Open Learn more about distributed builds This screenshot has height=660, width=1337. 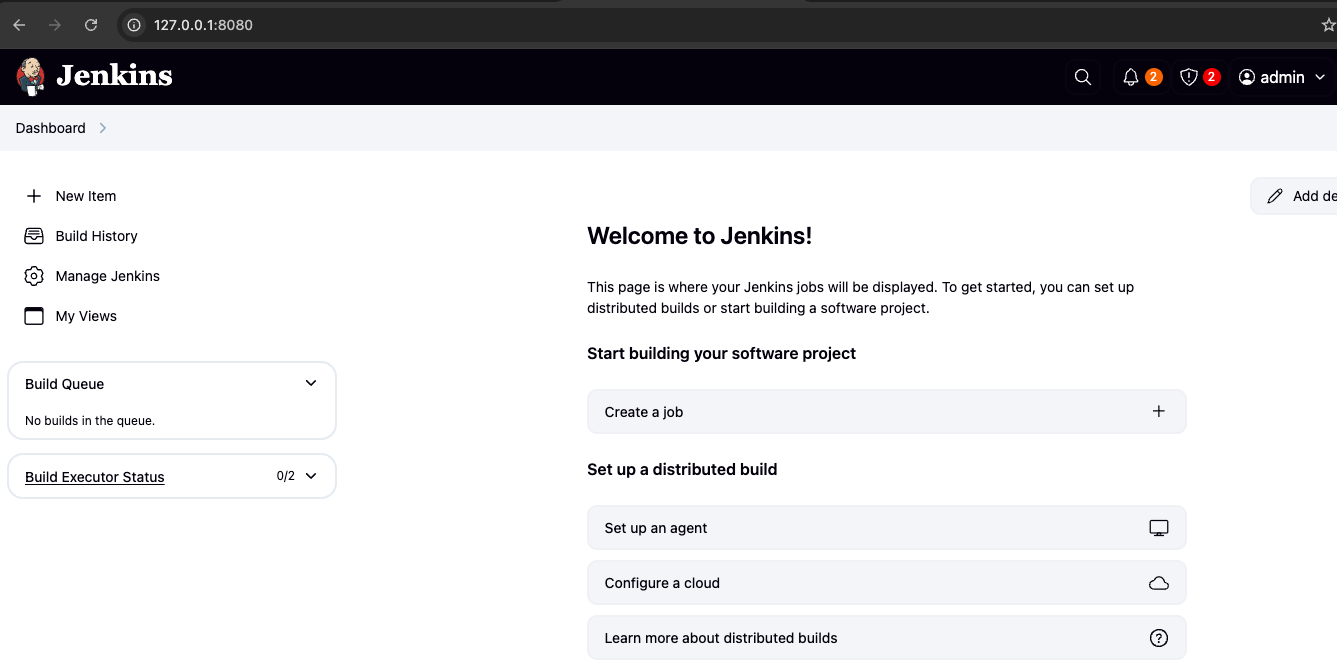pyautogui.click(x=887, y=638)
